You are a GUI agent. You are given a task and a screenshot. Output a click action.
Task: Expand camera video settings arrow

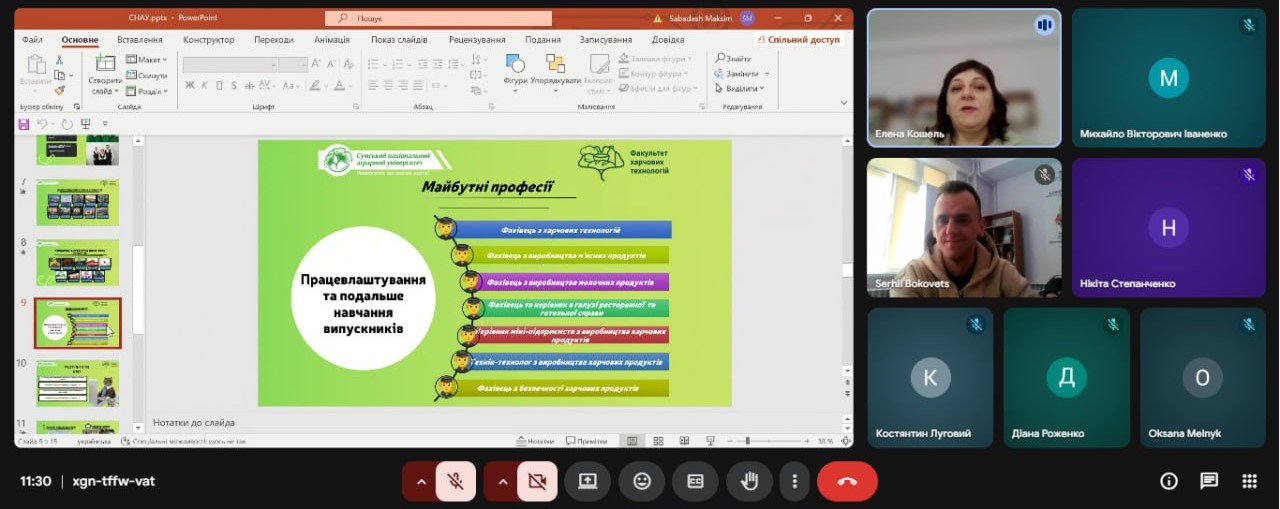[x=502, y=481]
